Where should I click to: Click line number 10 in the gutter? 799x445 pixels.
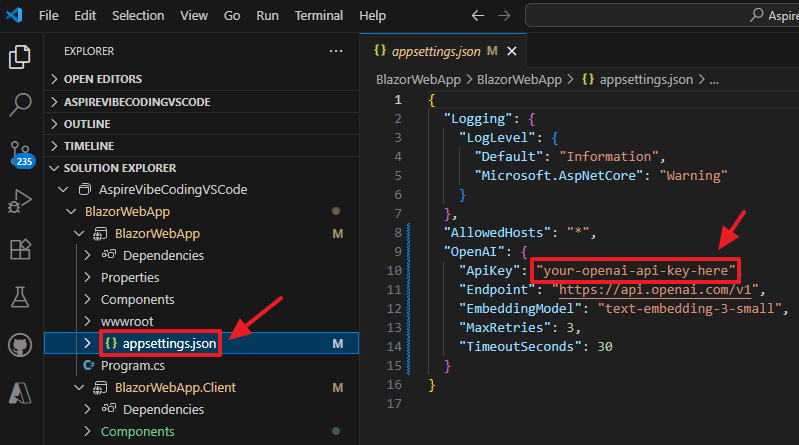[x=394, y=271]
